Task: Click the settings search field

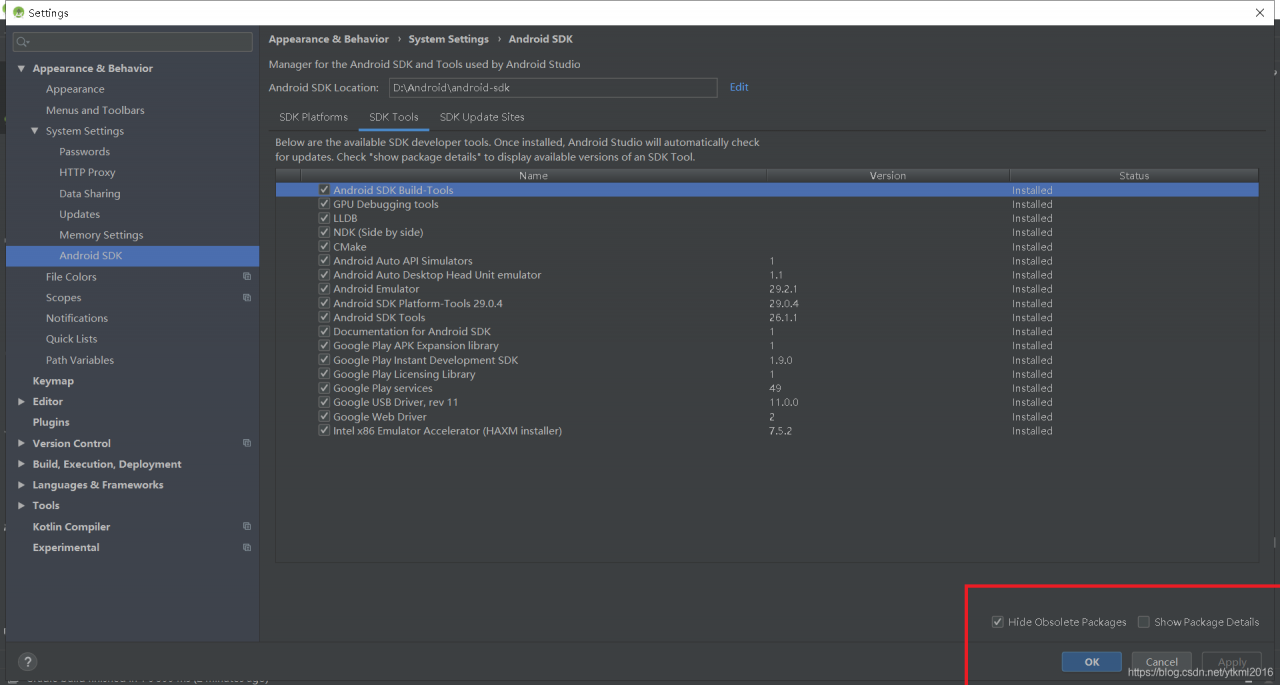Action: [133, 42]
